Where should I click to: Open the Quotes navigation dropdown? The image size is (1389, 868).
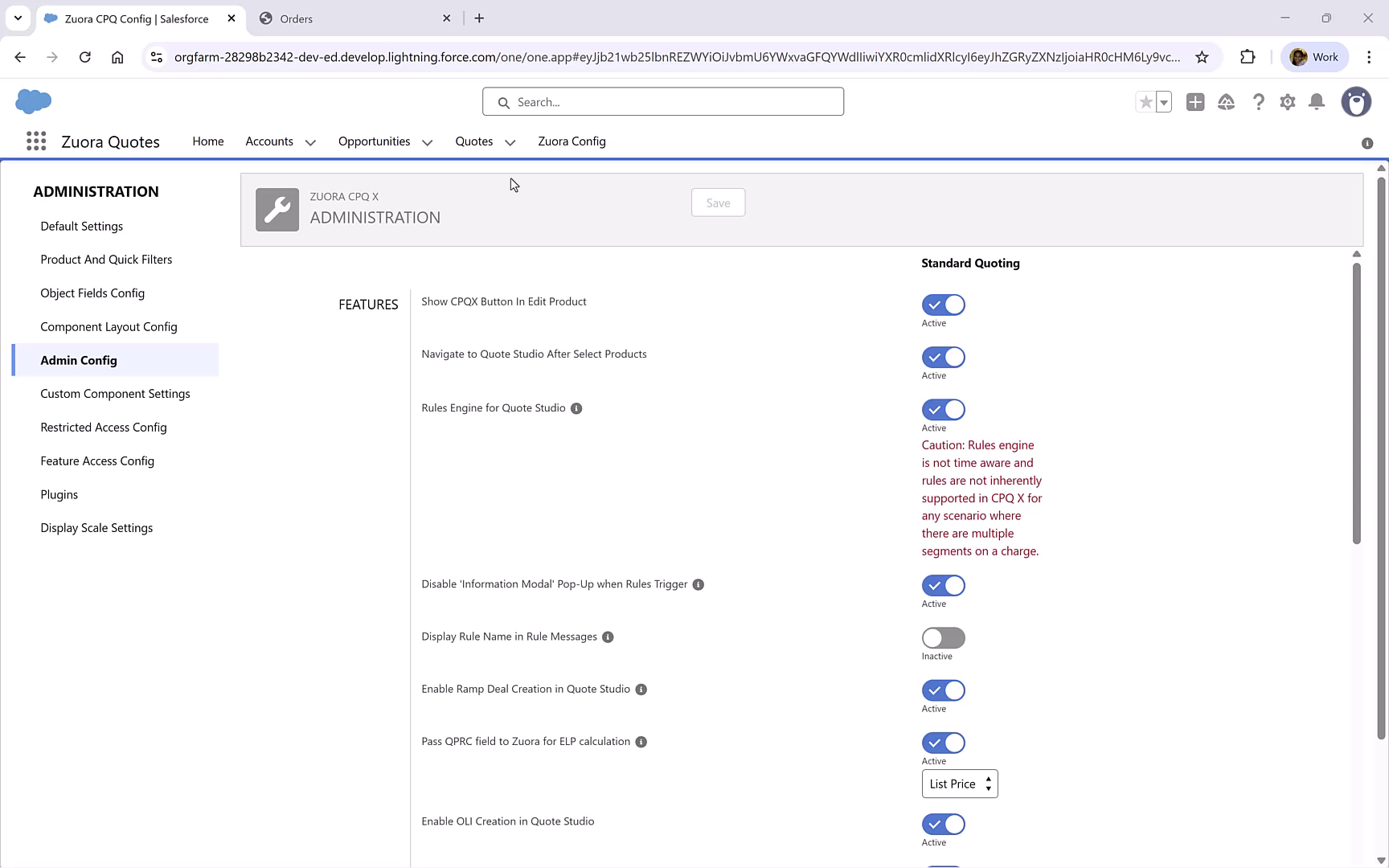509,141
